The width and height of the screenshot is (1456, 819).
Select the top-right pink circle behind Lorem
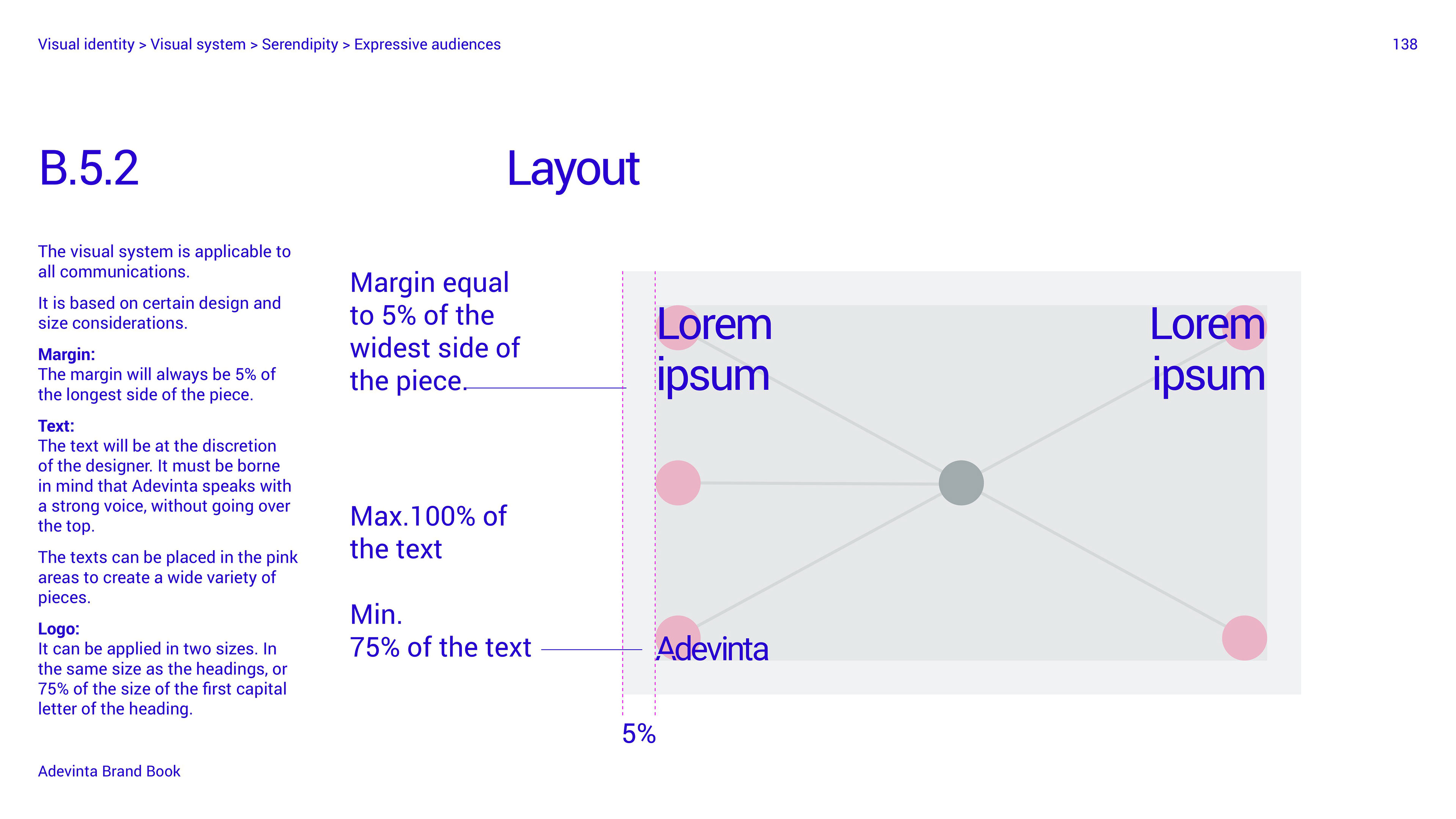pos(1244,328)
